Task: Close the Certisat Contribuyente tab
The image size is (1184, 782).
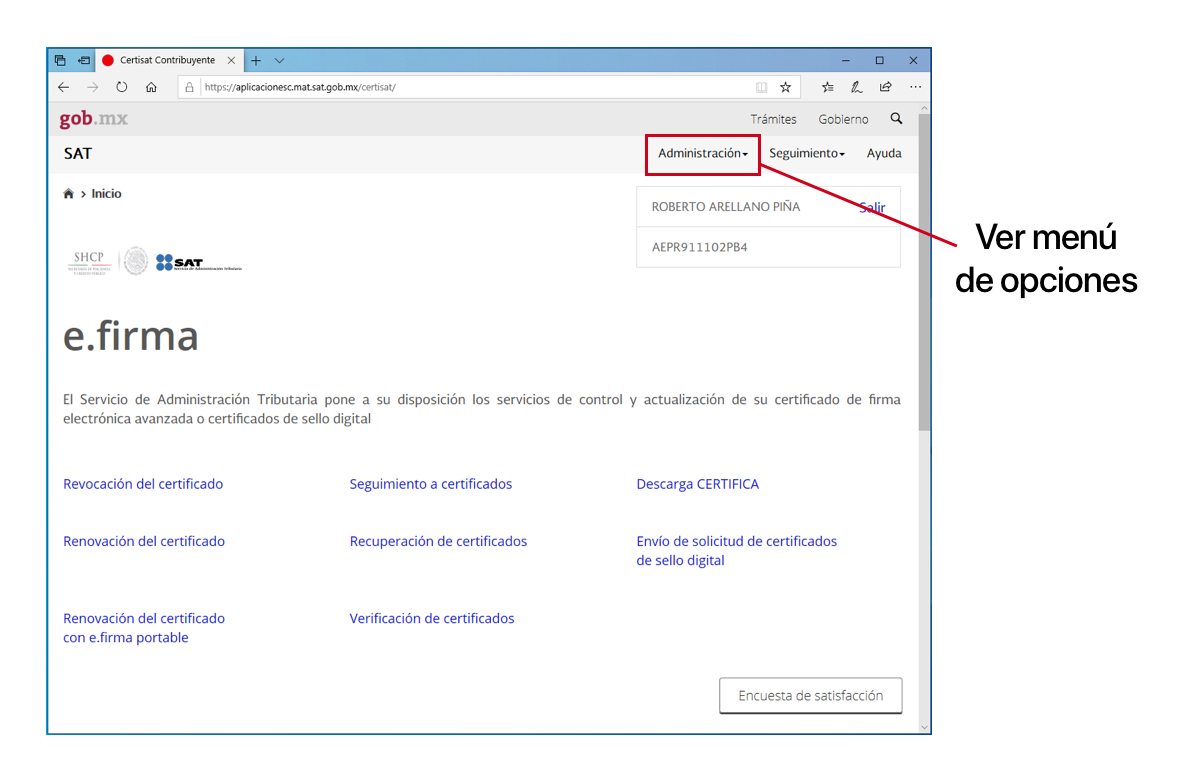Action: pos(231,60)
